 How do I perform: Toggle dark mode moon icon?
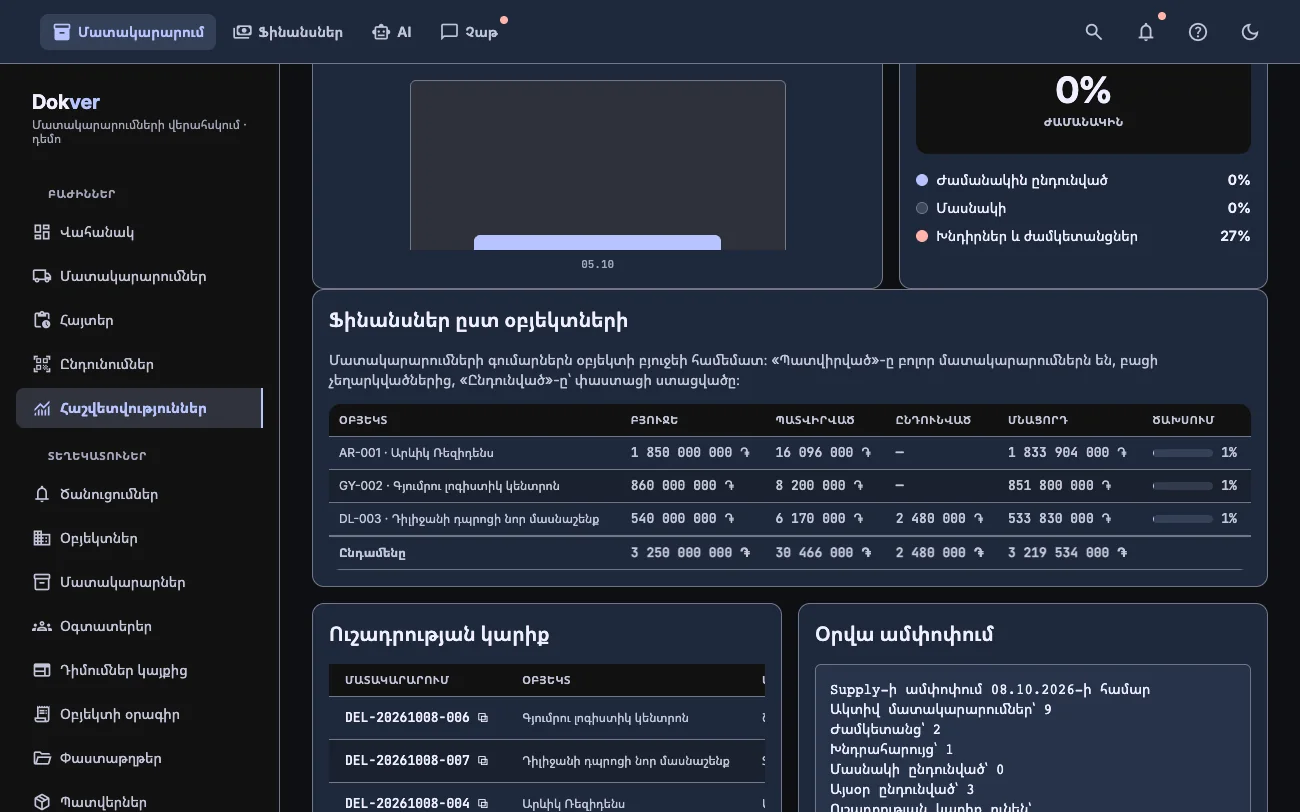1250,32
